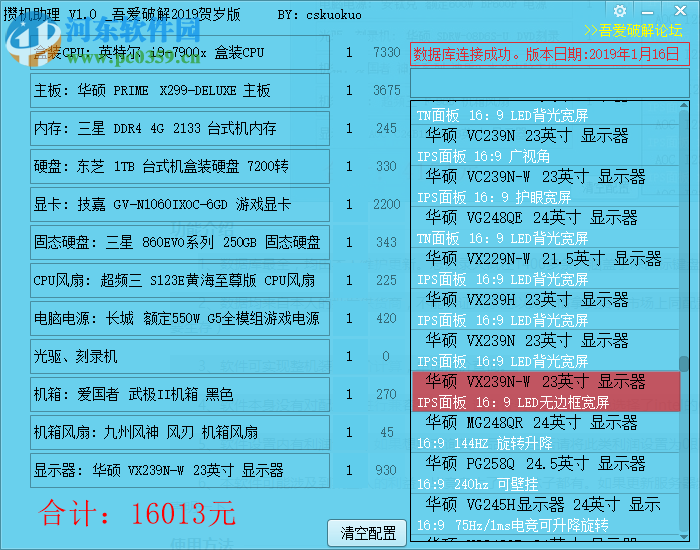Select the 机箱风扇 九州风神 风刃 row
Image resolution: width=700 pixels, height=550 pixels.
click(x=180, y=432)
